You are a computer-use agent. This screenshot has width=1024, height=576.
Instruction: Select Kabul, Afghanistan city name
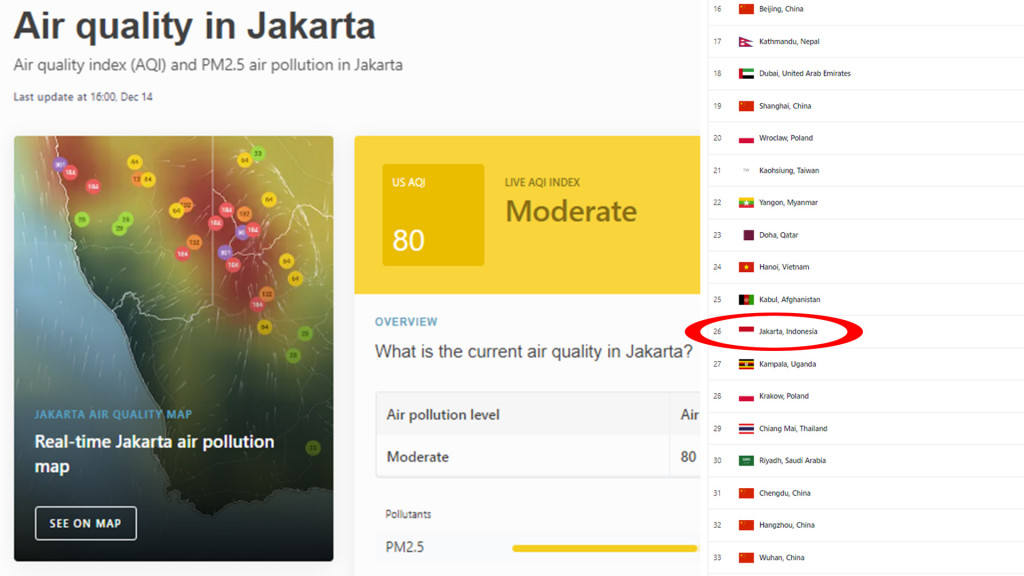click(790, 300)
